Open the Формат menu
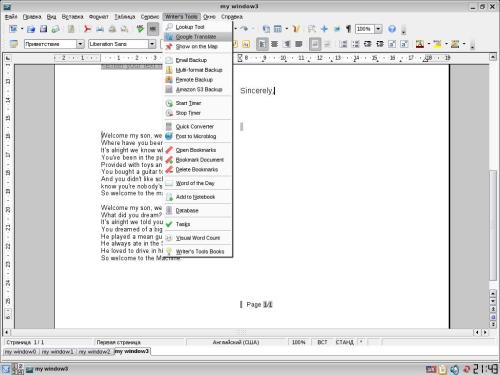This screenshot has height=375, width=500. (x=99, y=17)
